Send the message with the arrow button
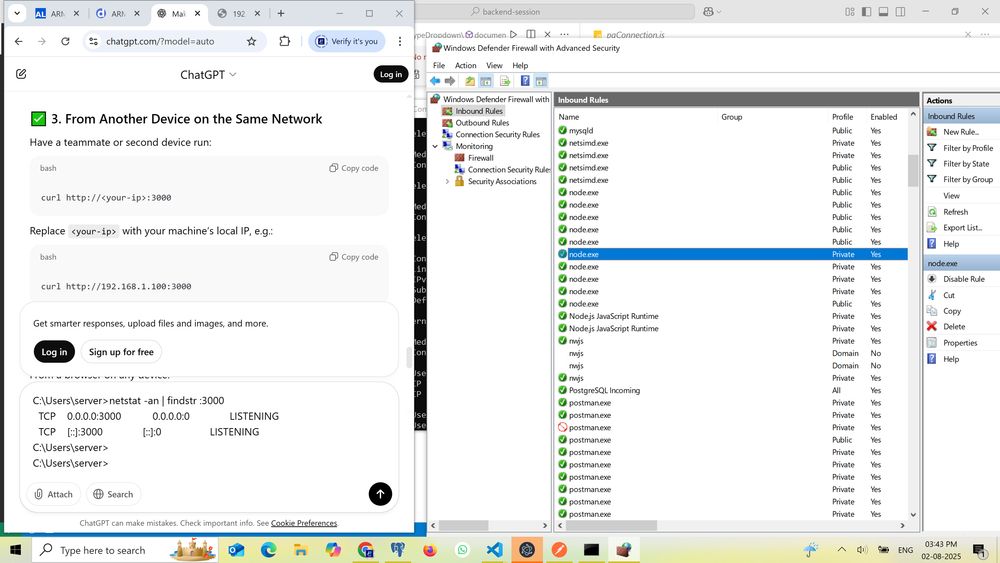 [x=380, y=494]
